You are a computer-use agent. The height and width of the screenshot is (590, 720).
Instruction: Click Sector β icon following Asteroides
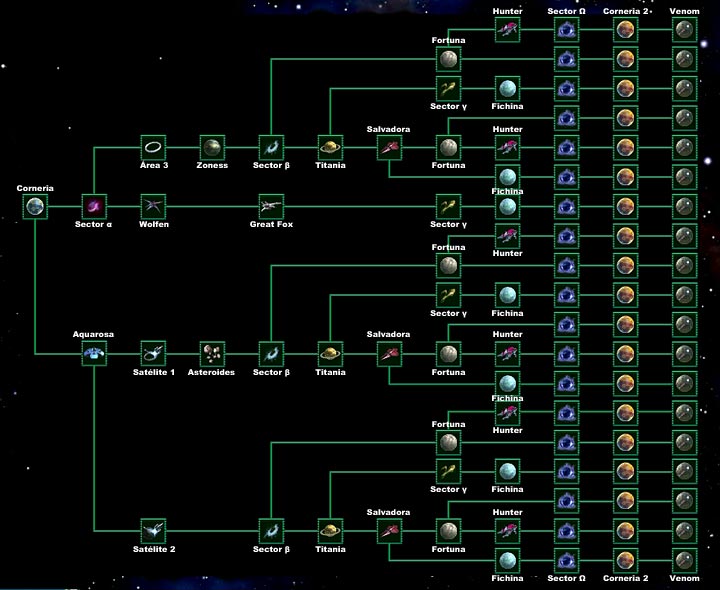(271, 354)
